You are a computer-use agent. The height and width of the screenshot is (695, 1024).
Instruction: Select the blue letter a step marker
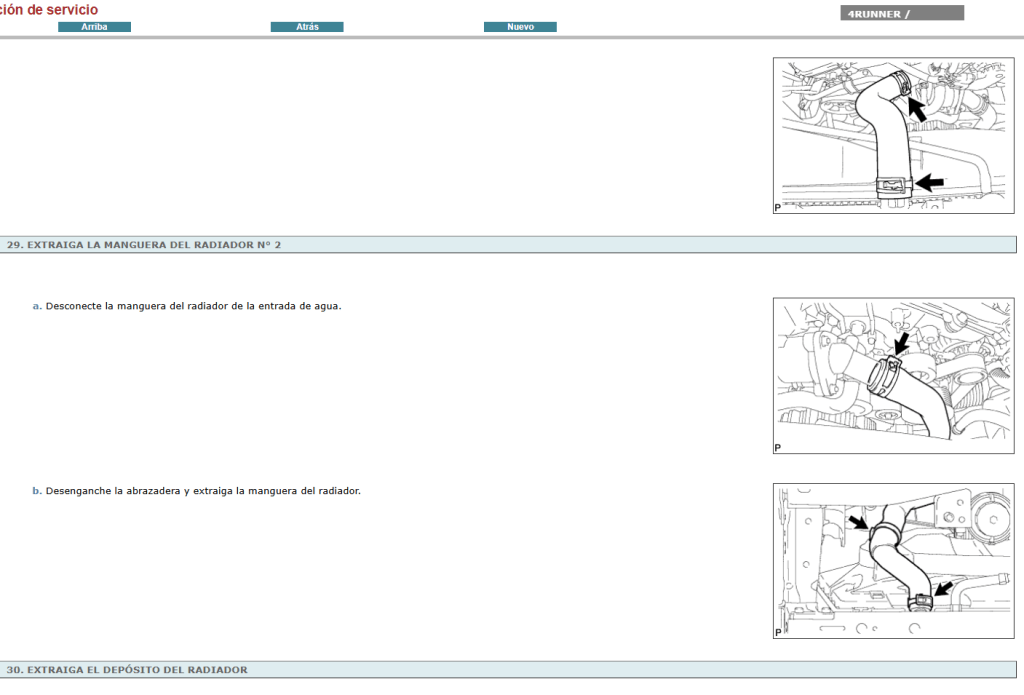point(33,306)
